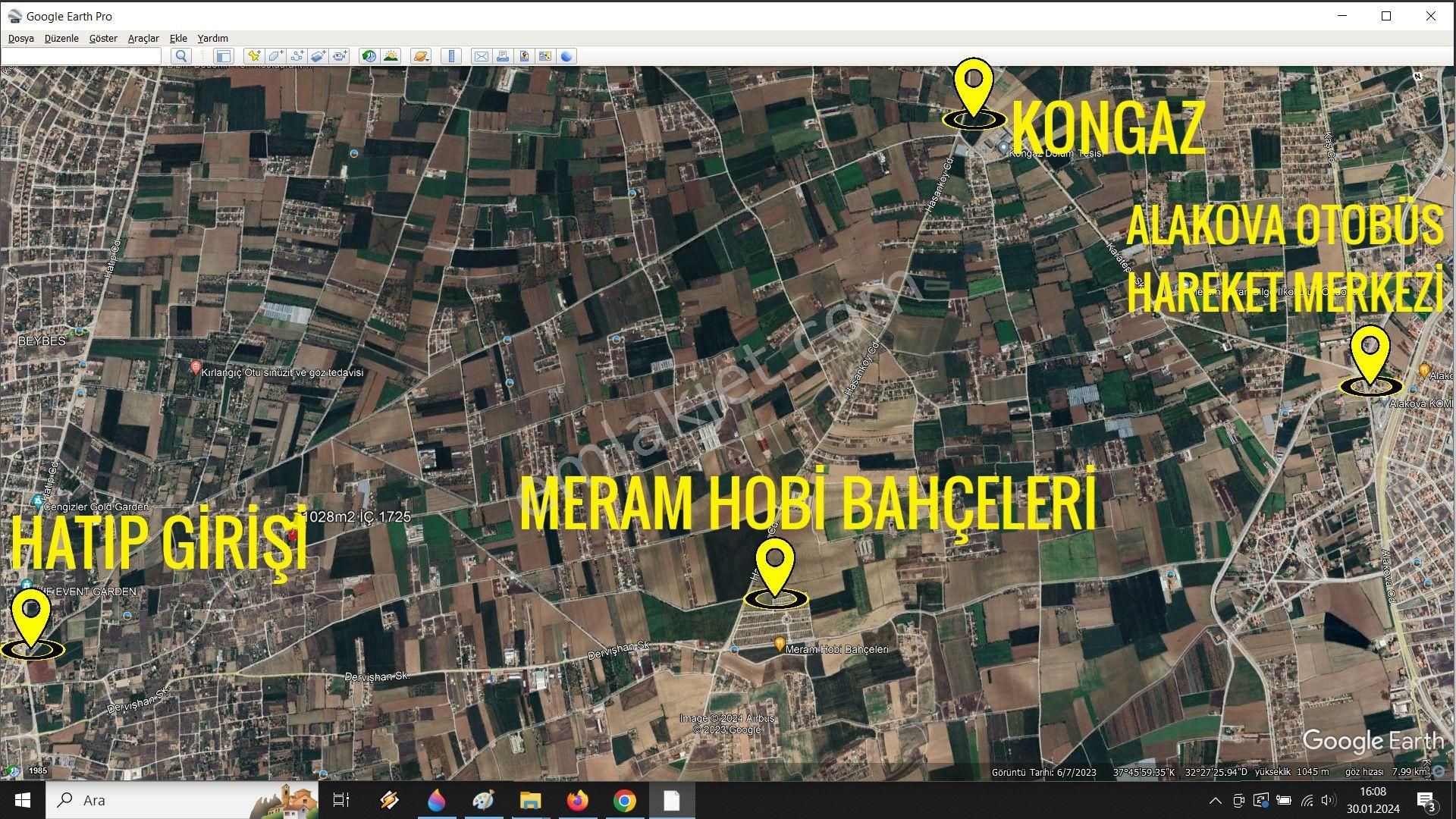Open Google Chrome from the taskbar
The height and width of the screenshot is (819, 1456).
click(624, 800)
